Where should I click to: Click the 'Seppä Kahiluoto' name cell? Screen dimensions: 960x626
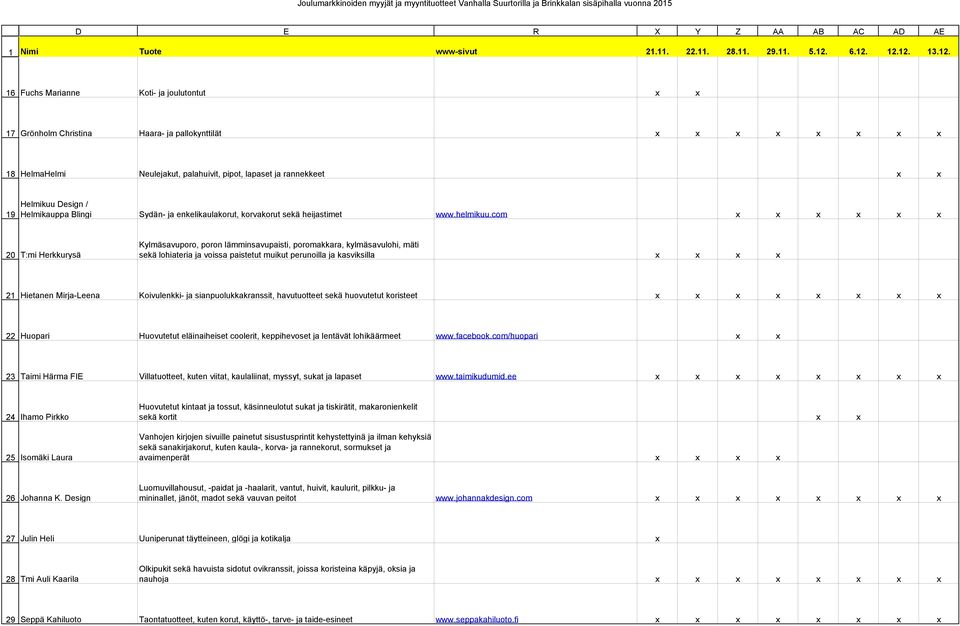[x=78, y=604]
